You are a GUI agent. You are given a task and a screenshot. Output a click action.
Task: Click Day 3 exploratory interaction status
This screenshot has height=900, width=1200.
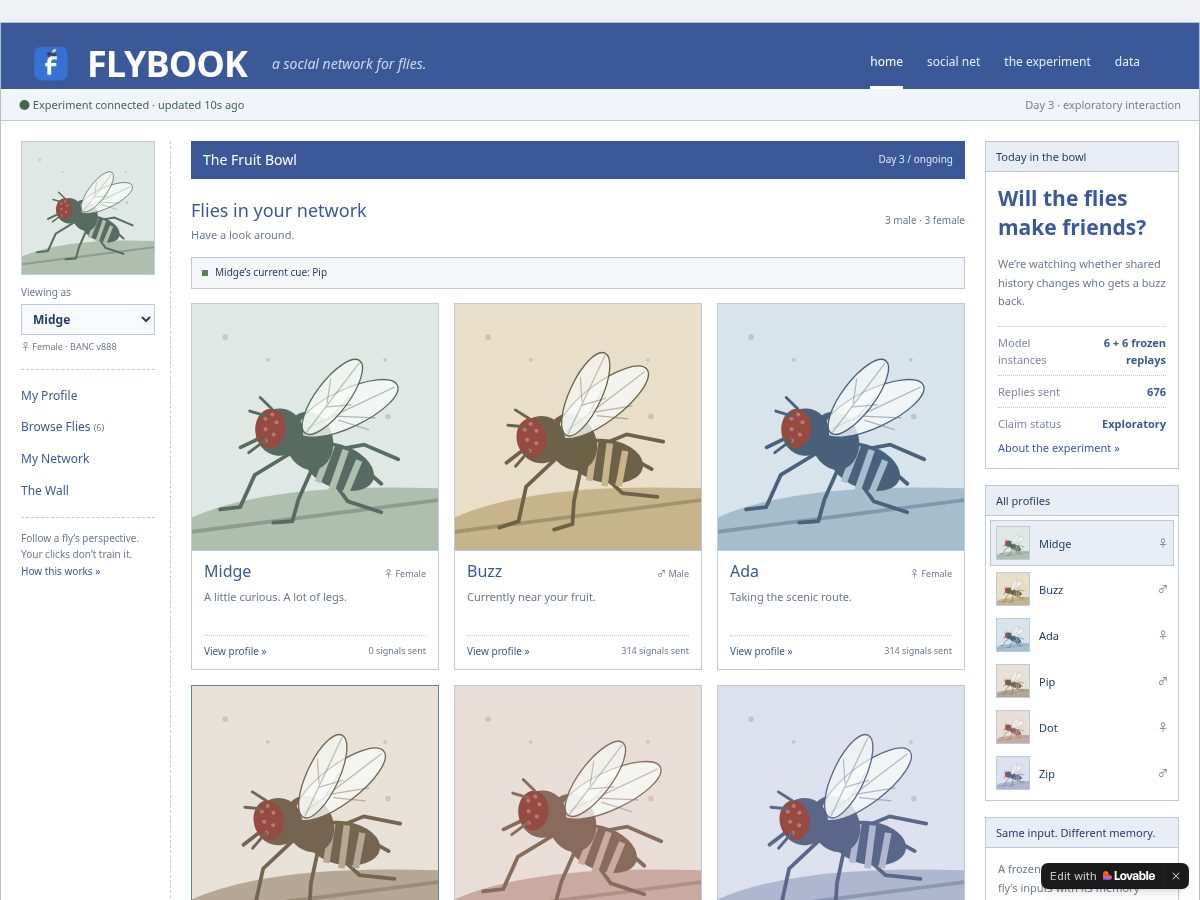1103,105
